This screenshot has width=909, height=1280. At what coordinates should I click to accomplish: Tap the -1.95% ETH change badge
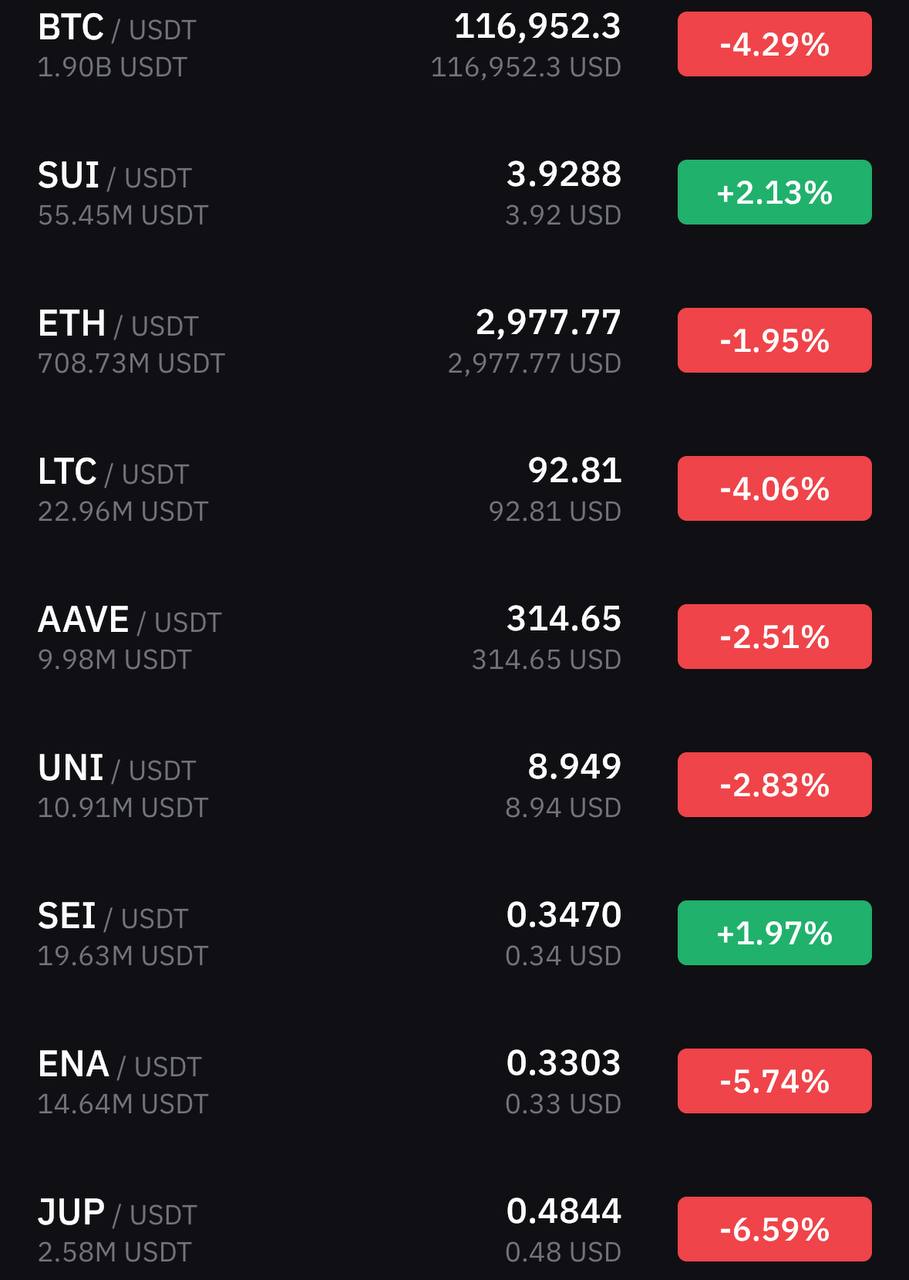point(775,340)
